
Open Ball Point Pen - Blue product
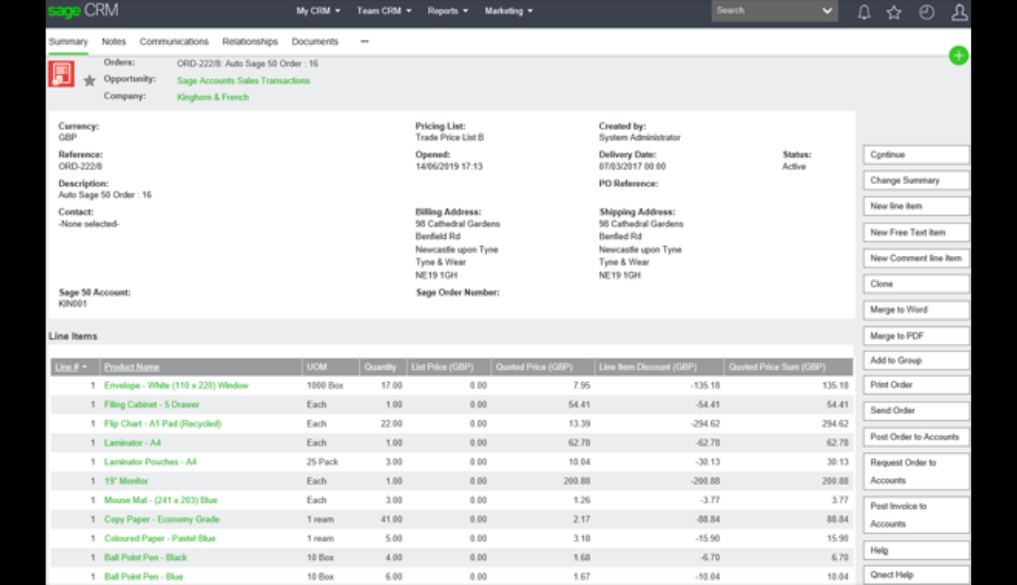[x=144, y=577]
